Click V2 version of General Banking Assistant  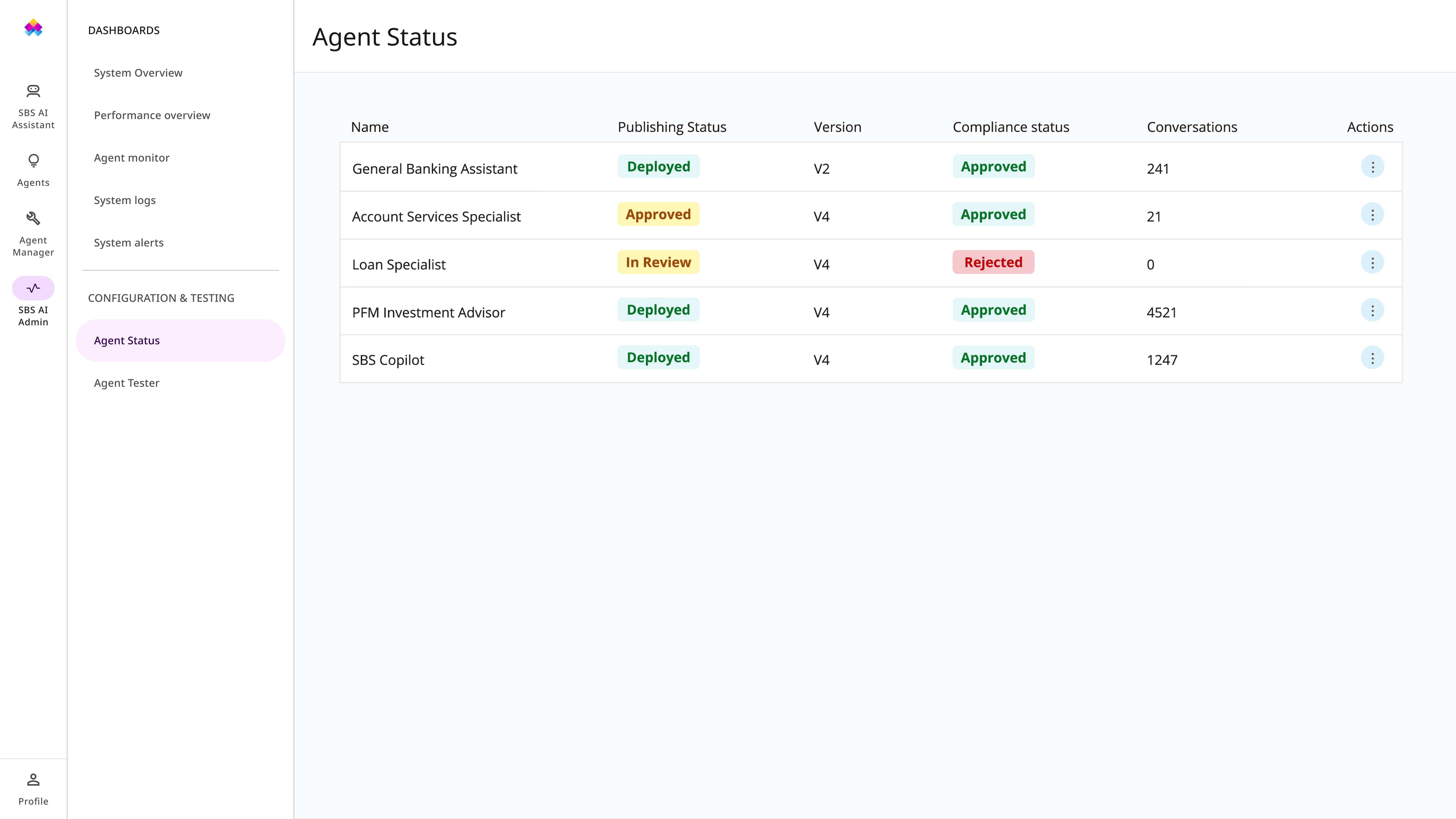click(x=822, y=169)
